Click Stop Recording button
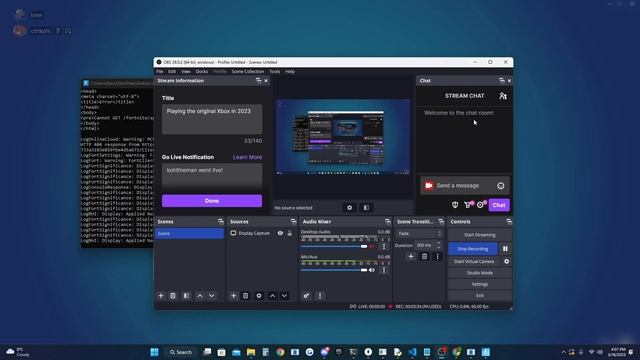Viewport: 640px width, 360px height. coord(473,249)
